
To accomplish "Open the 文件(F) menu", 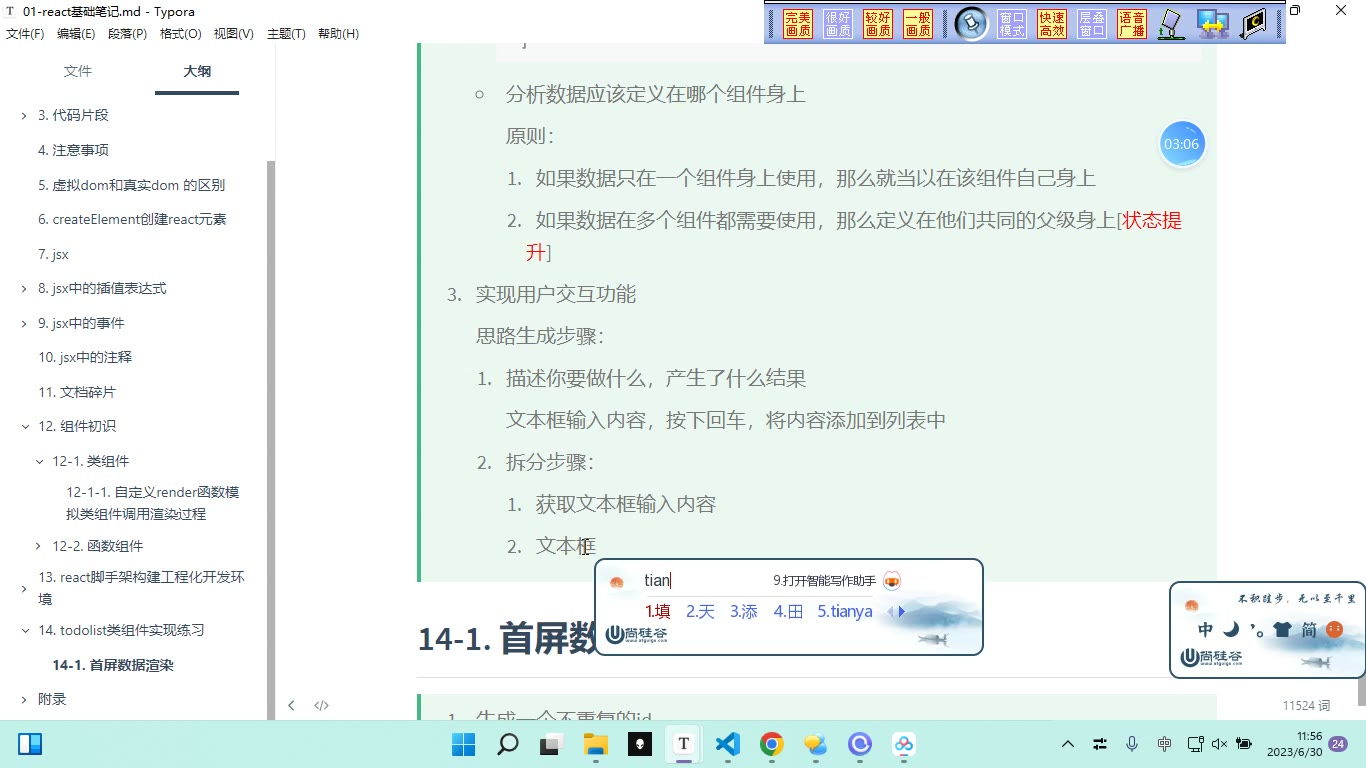I will (25, 34).
